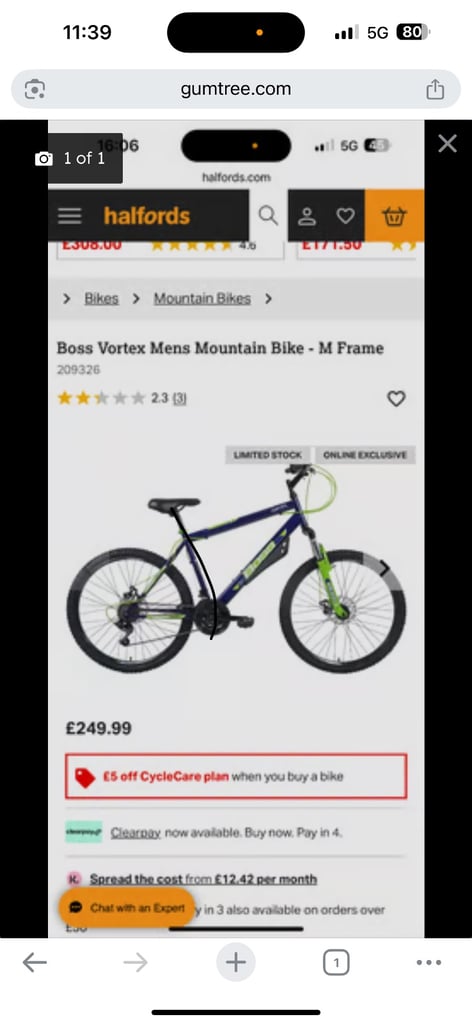This screenshot has width=472, height=1024.
Task: Toggle the favourite heart beside the rating
Action: point(396,398)
